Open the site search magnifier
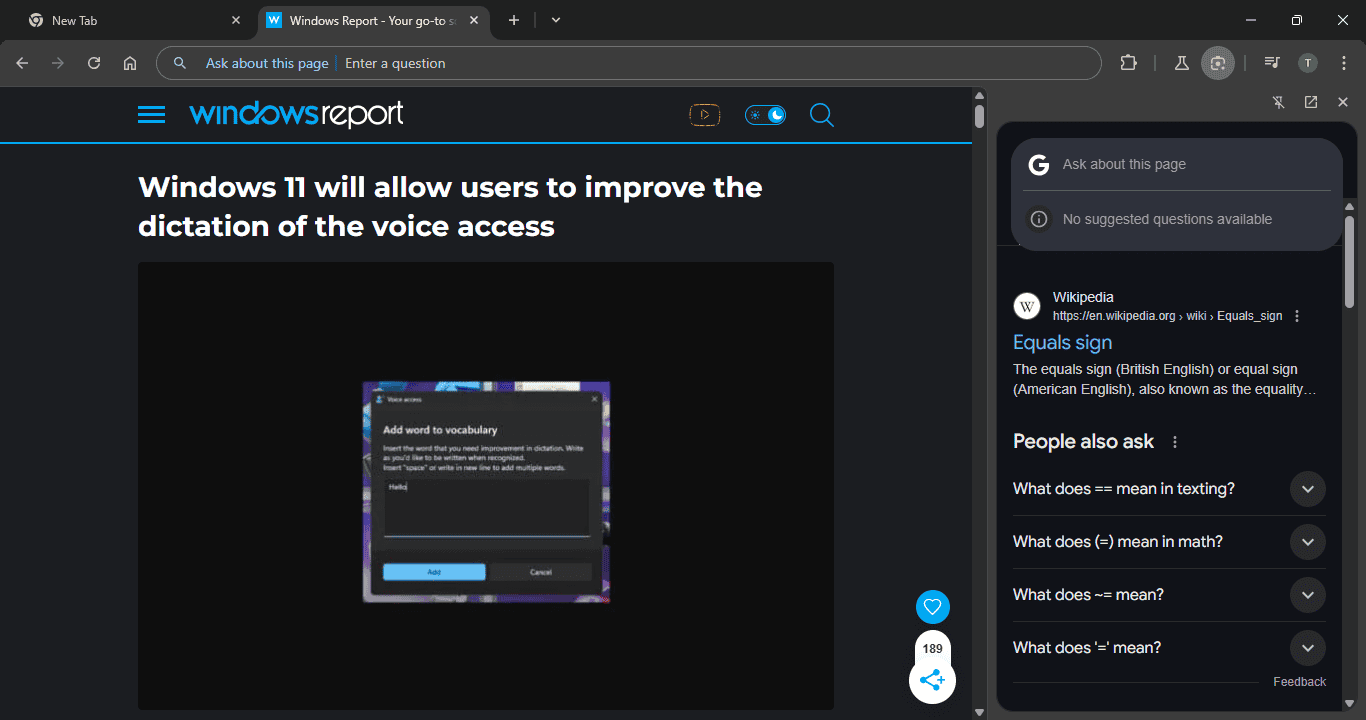This screenshot has height=720, width=1366. 821,115
